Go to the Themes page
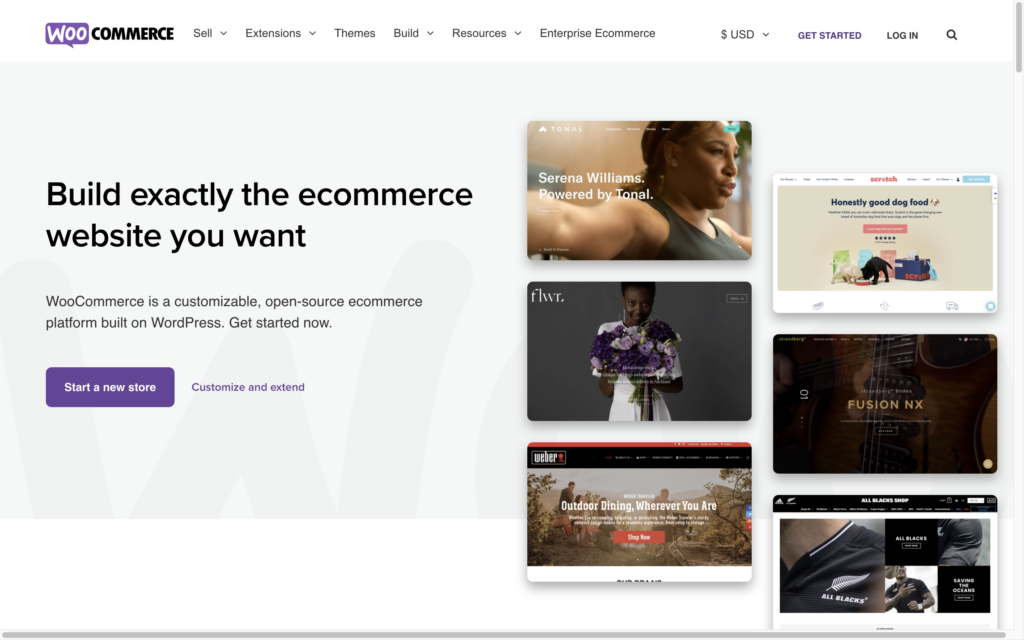Image resolution: width=1024 pixels, height=640 pixels. click(354, 33)
